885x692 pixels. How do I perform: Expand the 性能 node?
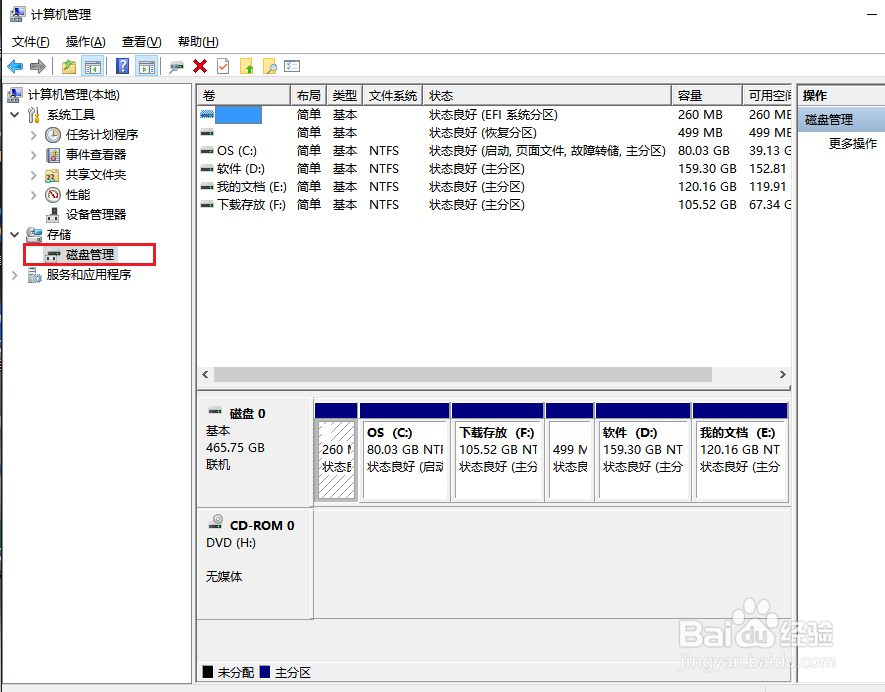click(33, 195)
